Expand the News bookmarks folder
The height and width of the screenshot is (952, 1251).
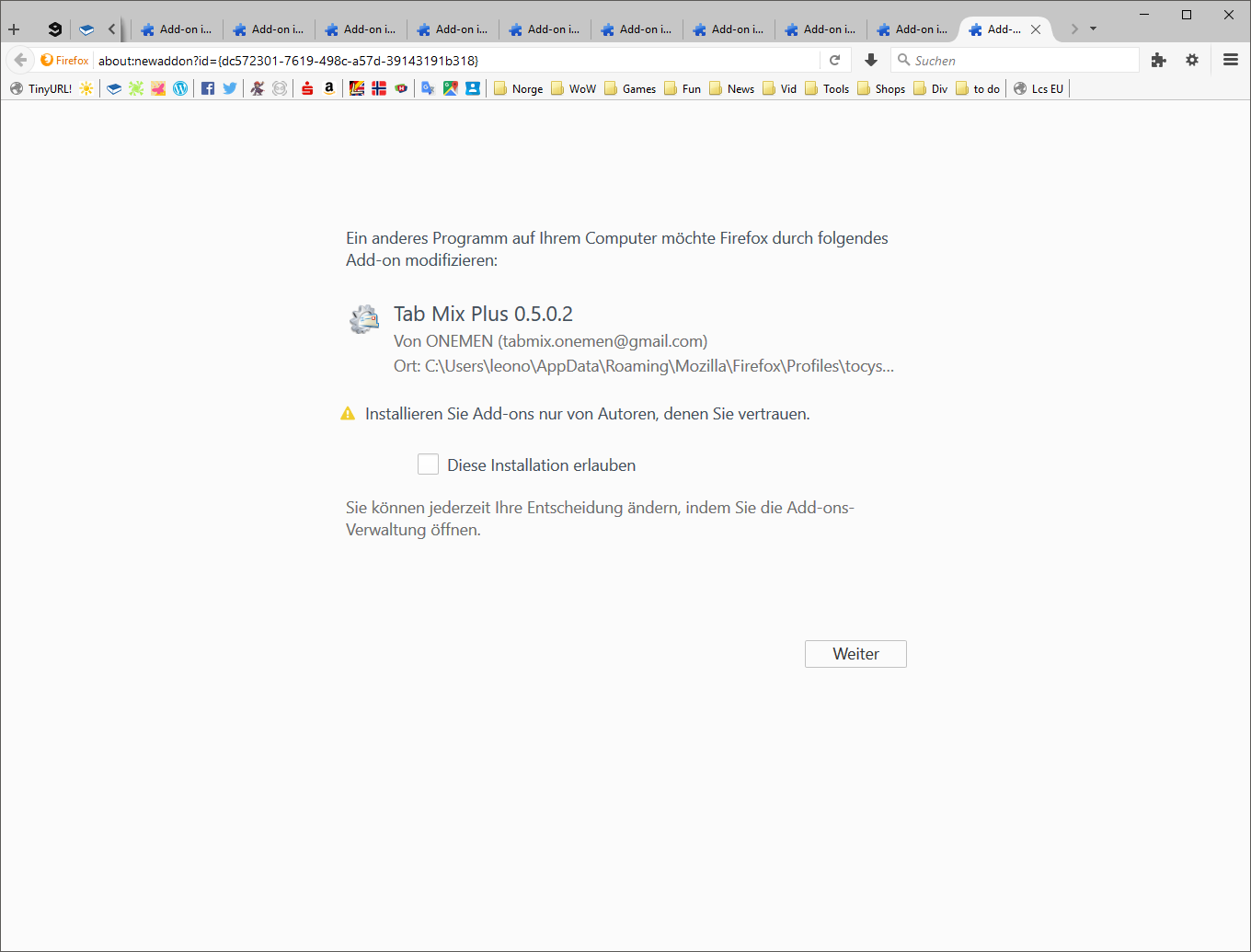click(732, 89)
